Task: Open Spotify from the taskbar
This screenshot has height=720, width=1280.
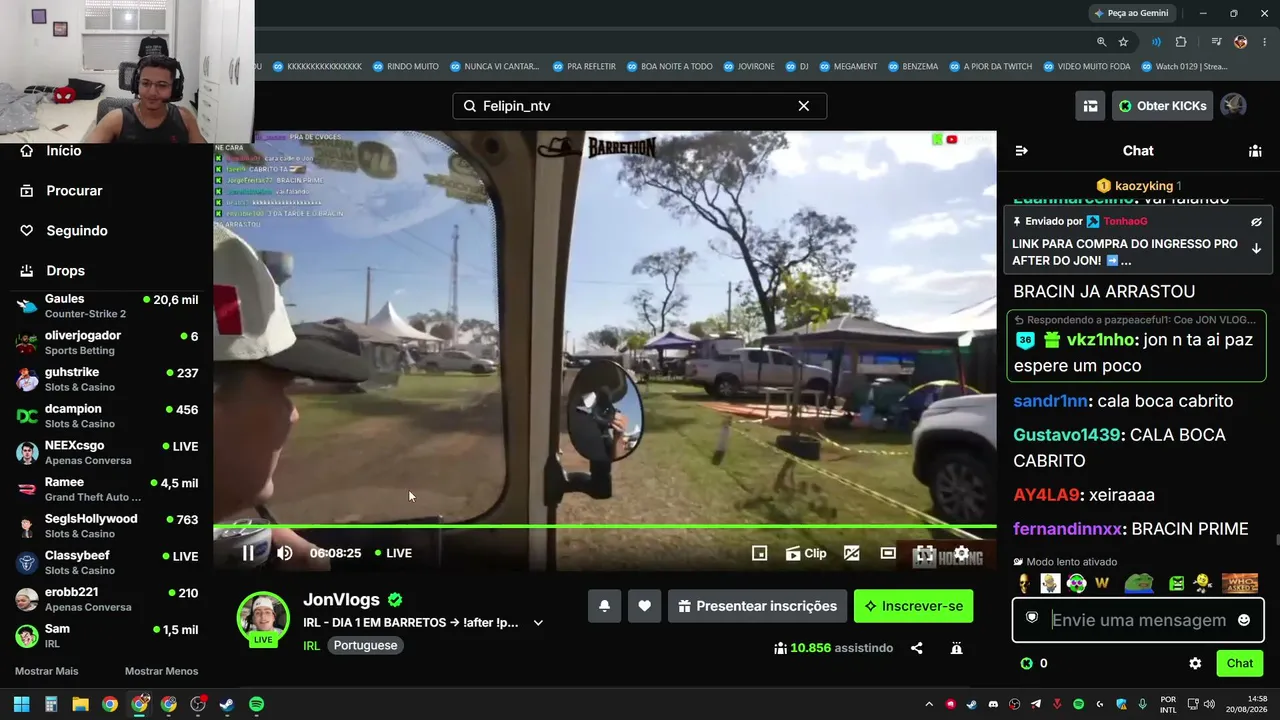Action: (x=256, y=704)
